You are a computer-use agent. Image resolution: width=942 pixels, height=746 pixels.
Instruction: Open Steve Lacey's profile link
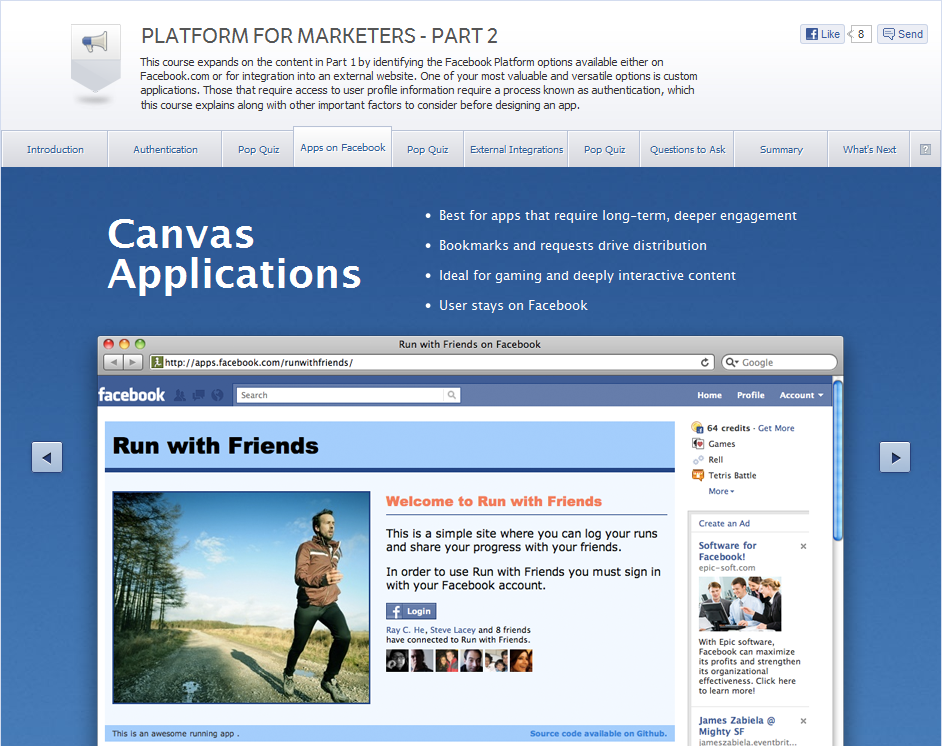[x=452, y=629]
